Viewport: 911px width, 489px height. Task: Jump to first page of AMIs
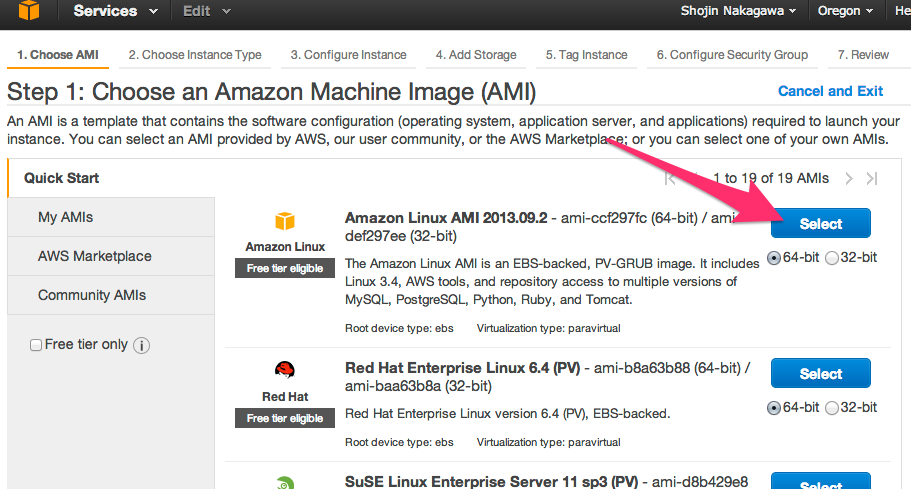click(671, 178)
